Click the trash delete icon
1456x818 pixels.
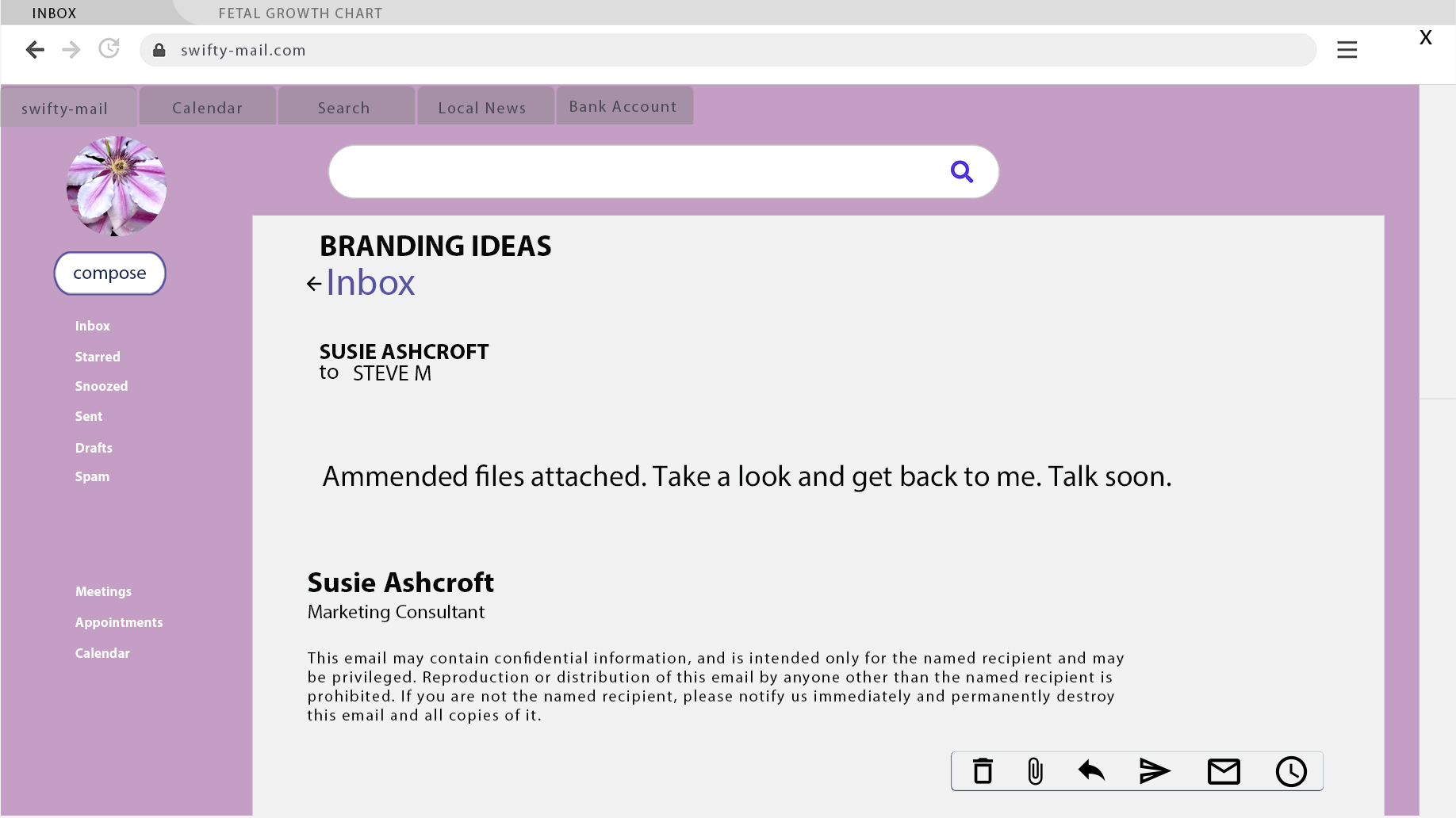(x=983, y=771)
